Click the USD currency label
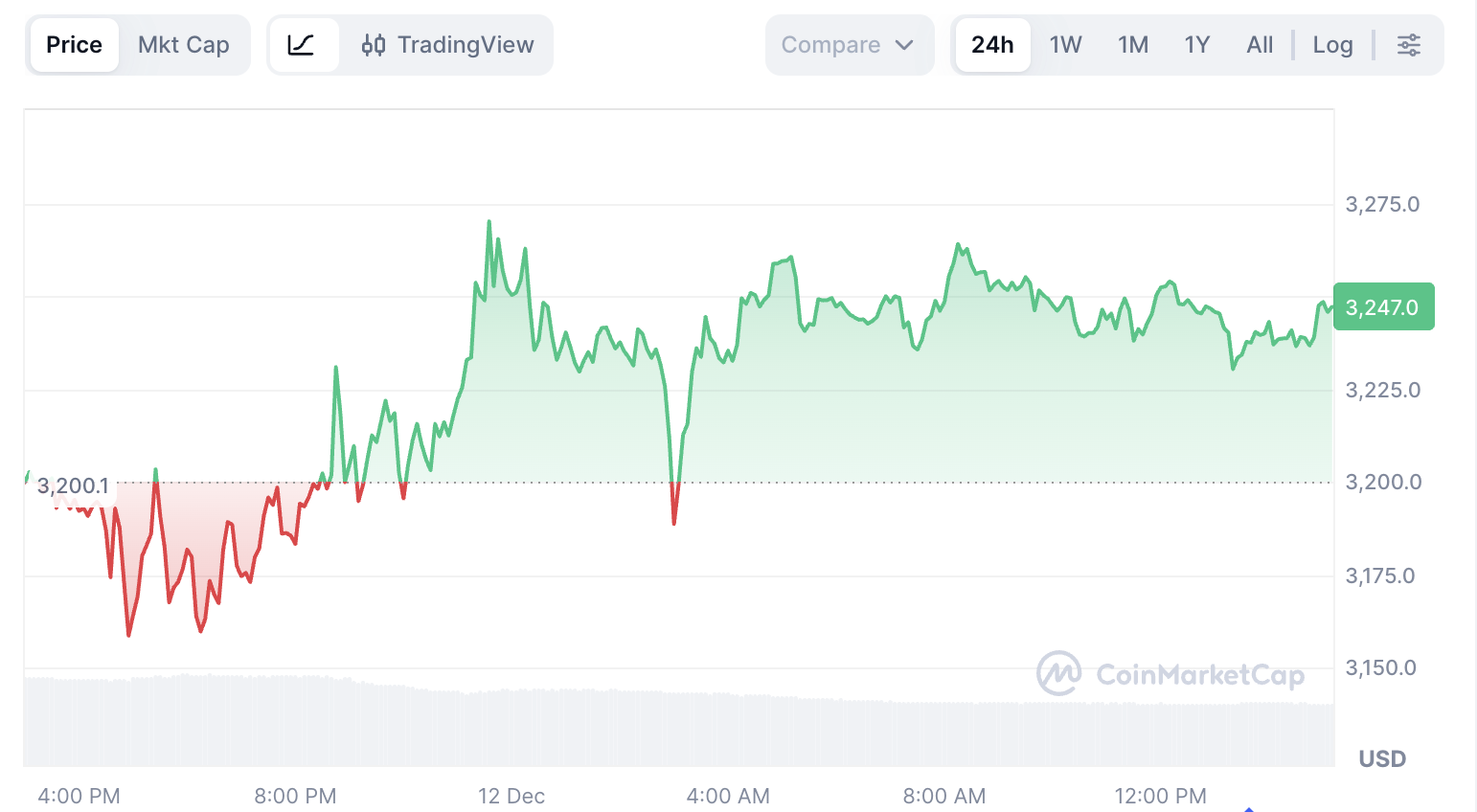The image size is (1477, 812). pos(1382,759)
